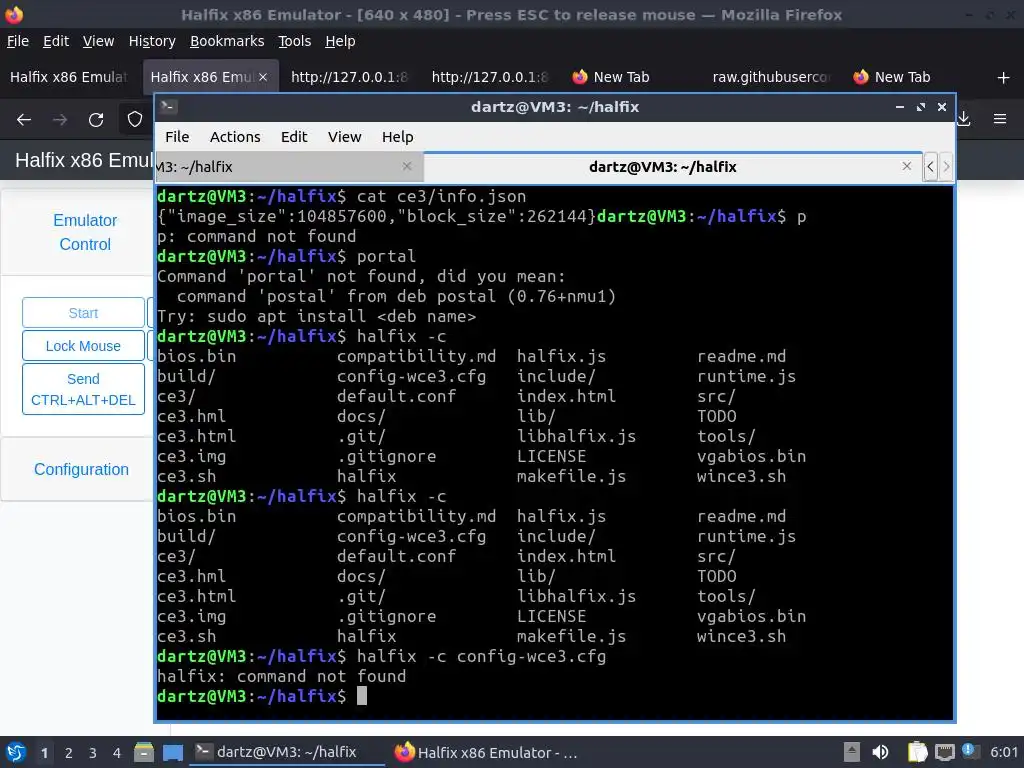Click 'halfix: command not found' line
Viewport: 1024px width, 768px height.
click(x=281, y=676)
